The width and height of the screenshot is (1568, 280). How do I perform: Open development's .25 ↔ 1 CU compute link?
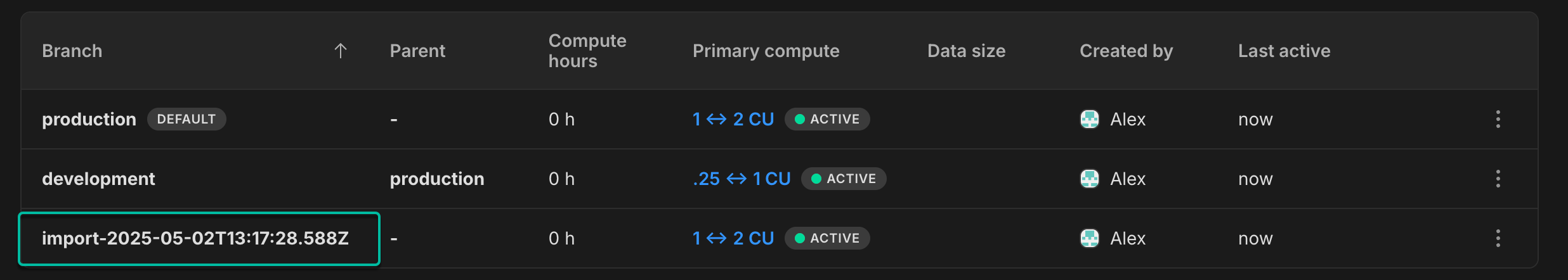coord(742,179)
